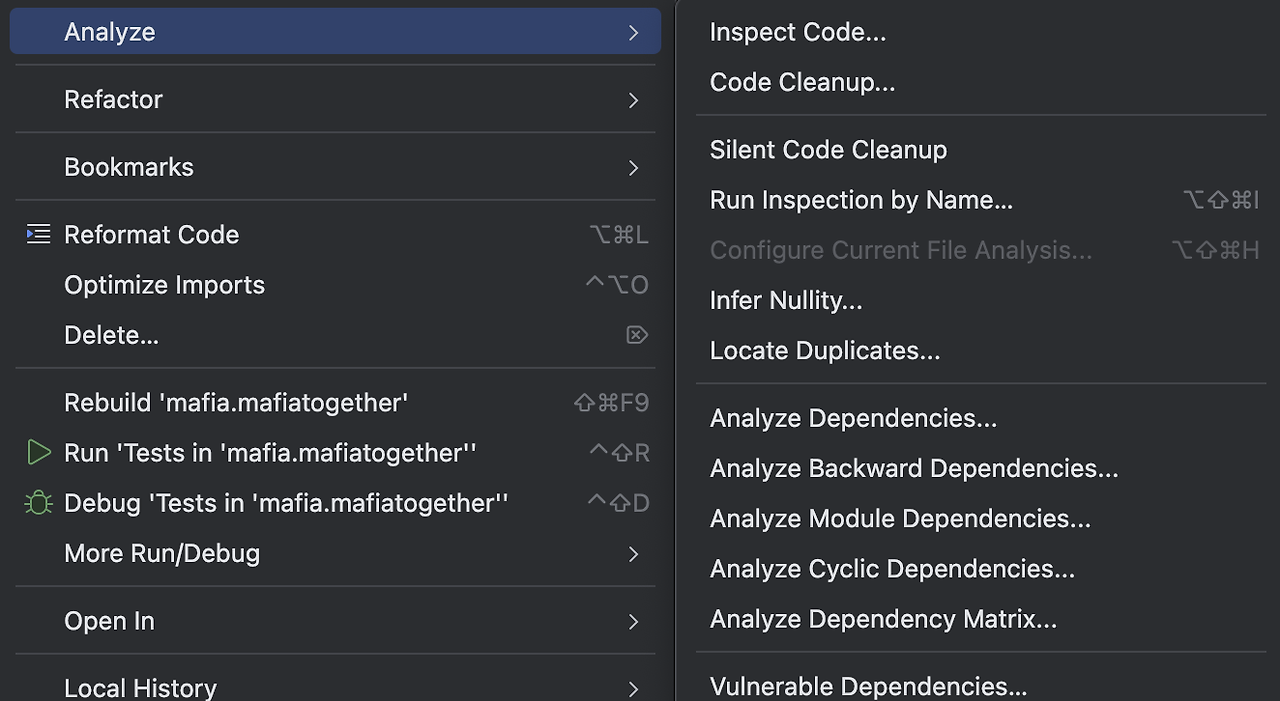Image resolution: width=1280 pixels, height=701 pixels.
Task: Click the Delete key icon
Action: [637, 335]
